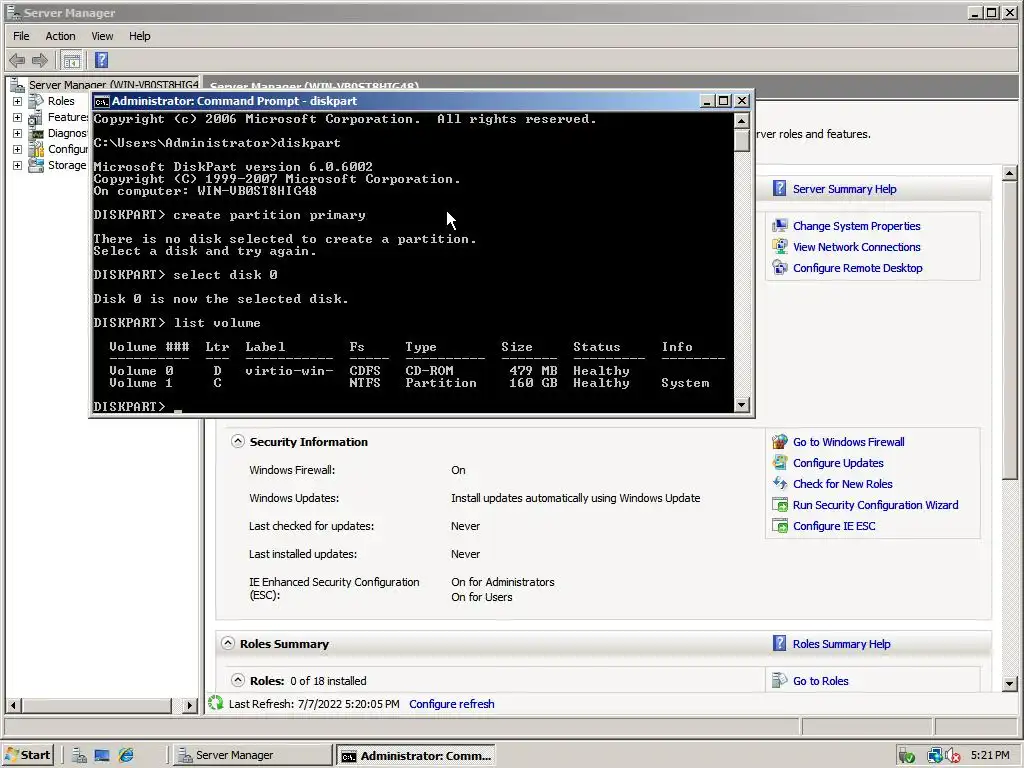The width and height of the screenshot is (1024, 768).
Task: Click the Configure Remote Desktop icon
Action: (x=780, y=268)
